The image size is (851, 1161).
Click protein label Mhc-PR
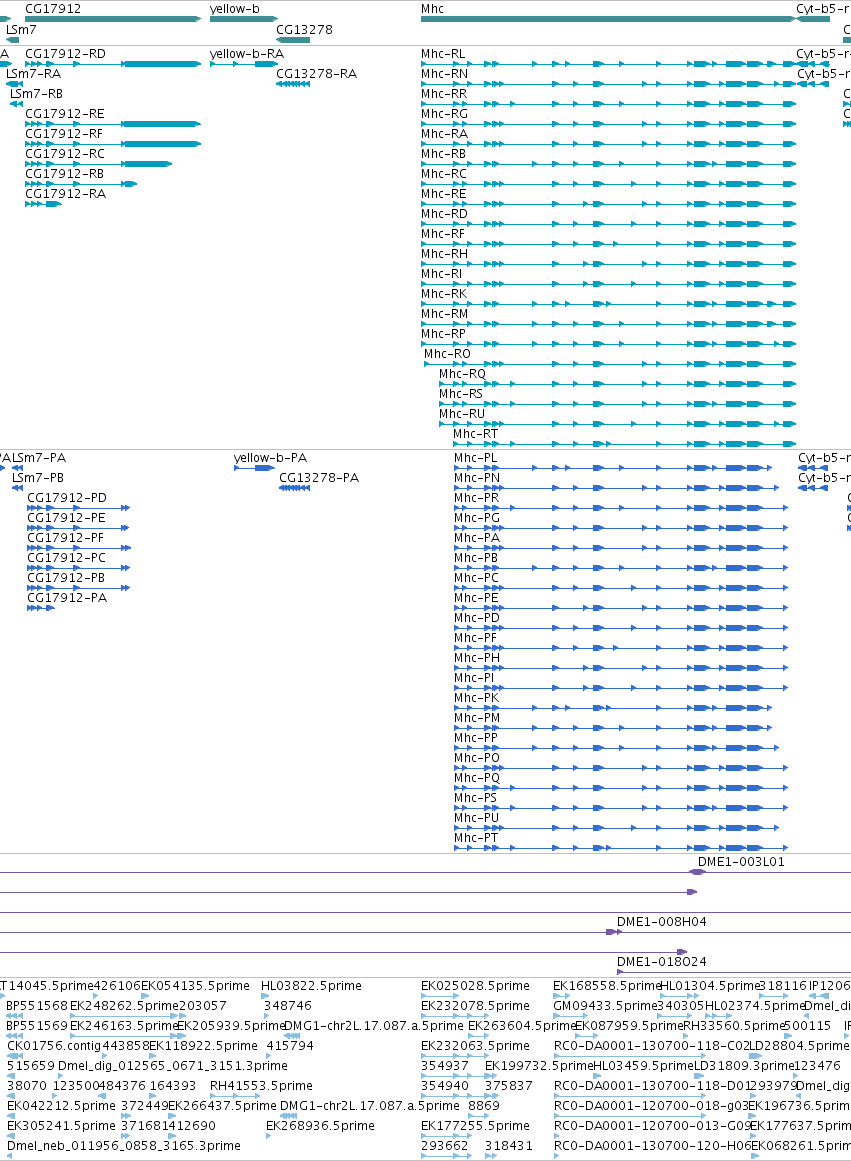(x=477, y=498)
